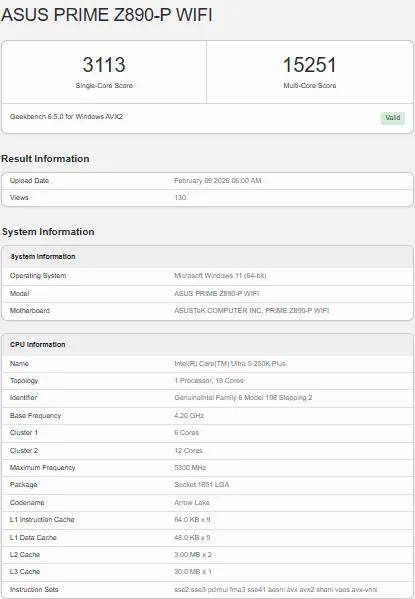Click the multi-core score 15251
This screenshot has width=415, height=599.
(x=310, y=65)
